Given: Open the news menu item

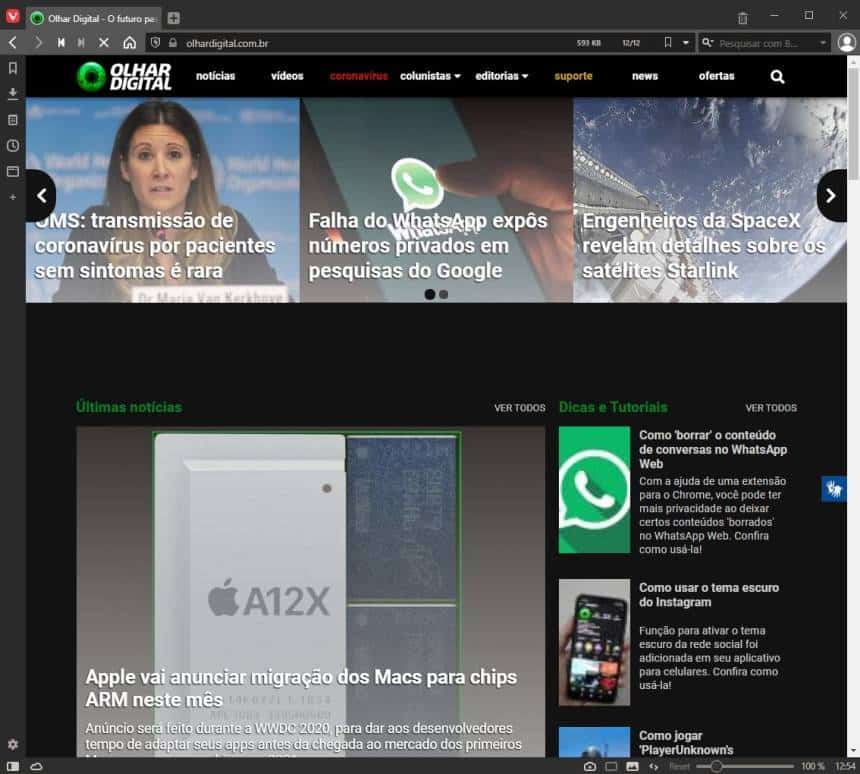Looking at the screenshot, I should (644, 76).
